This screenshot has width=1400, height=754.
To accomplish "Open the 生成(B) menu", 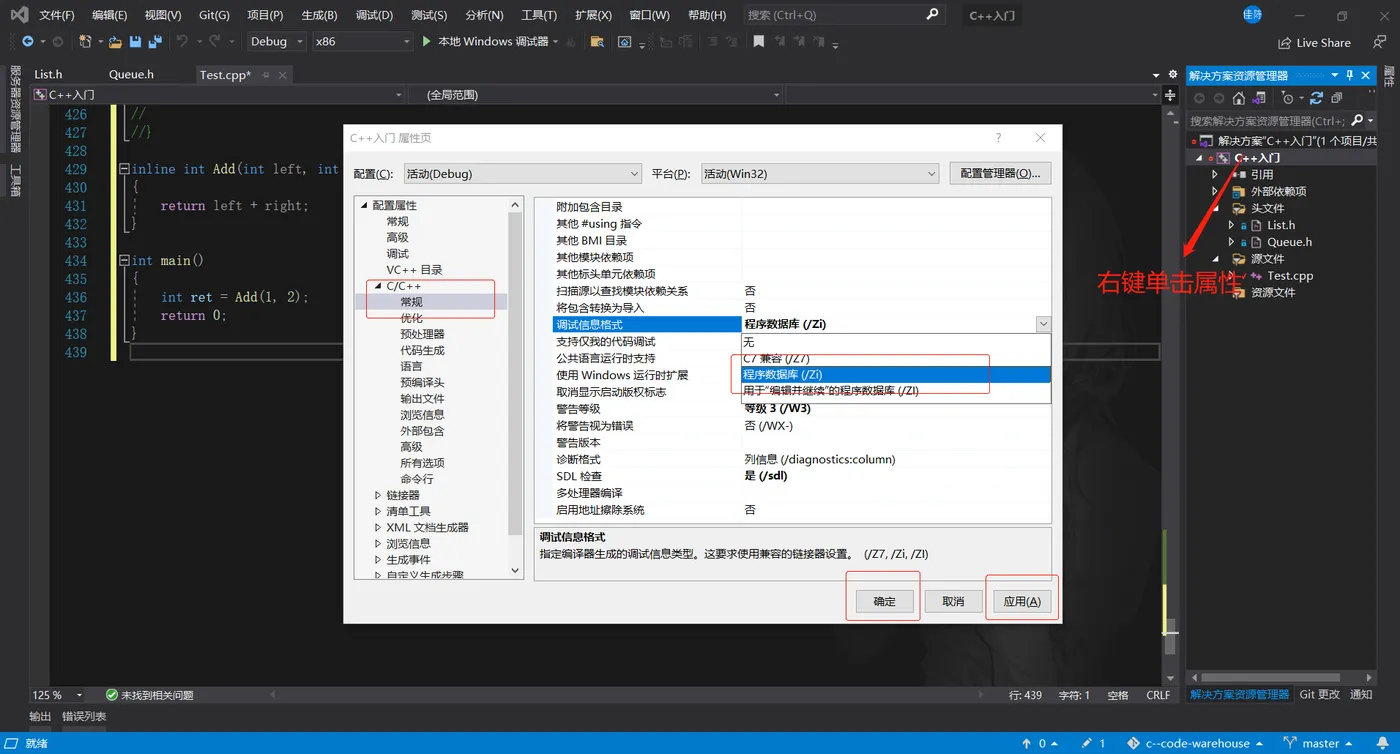I will coord(319,15).
